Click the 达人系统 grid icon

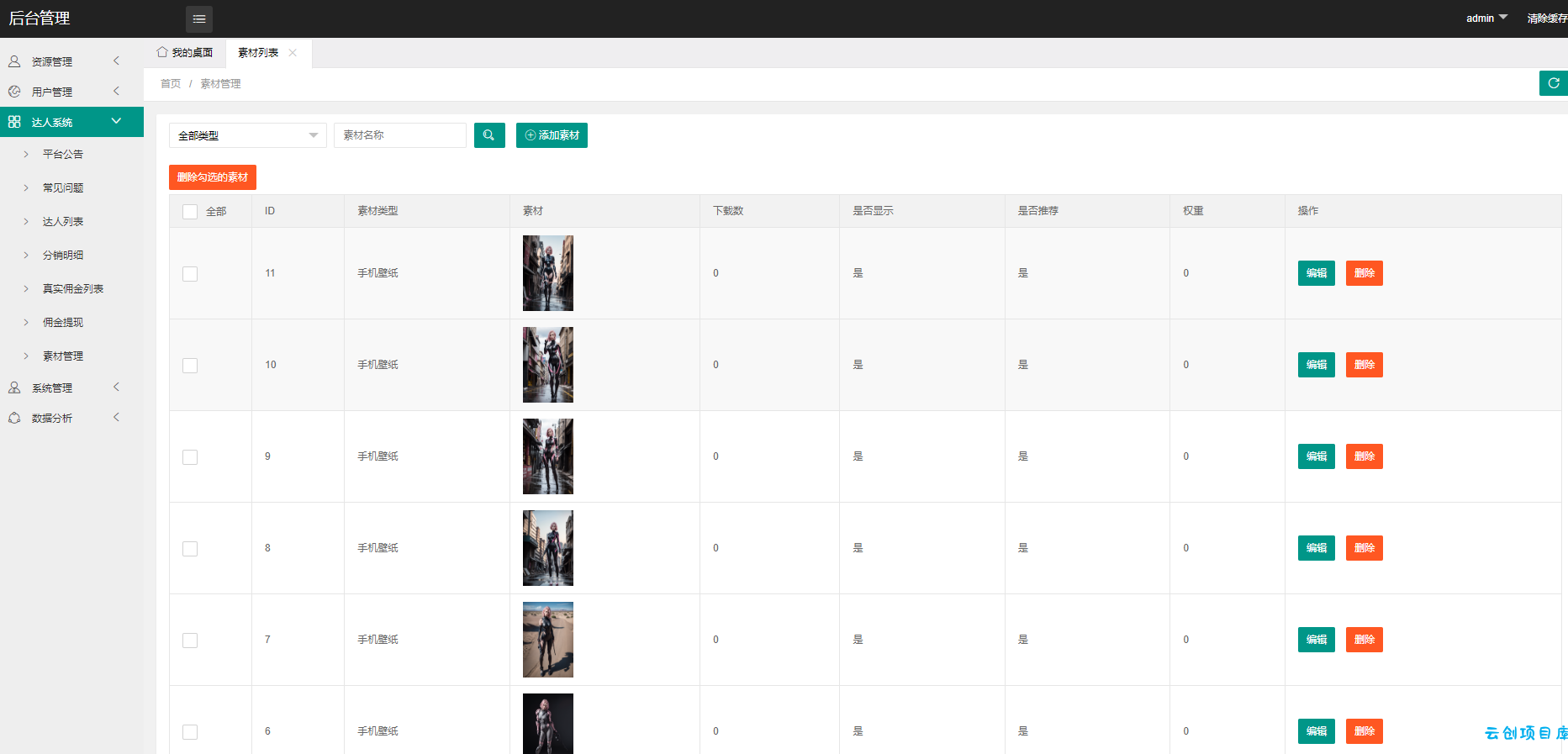[14, 122]
